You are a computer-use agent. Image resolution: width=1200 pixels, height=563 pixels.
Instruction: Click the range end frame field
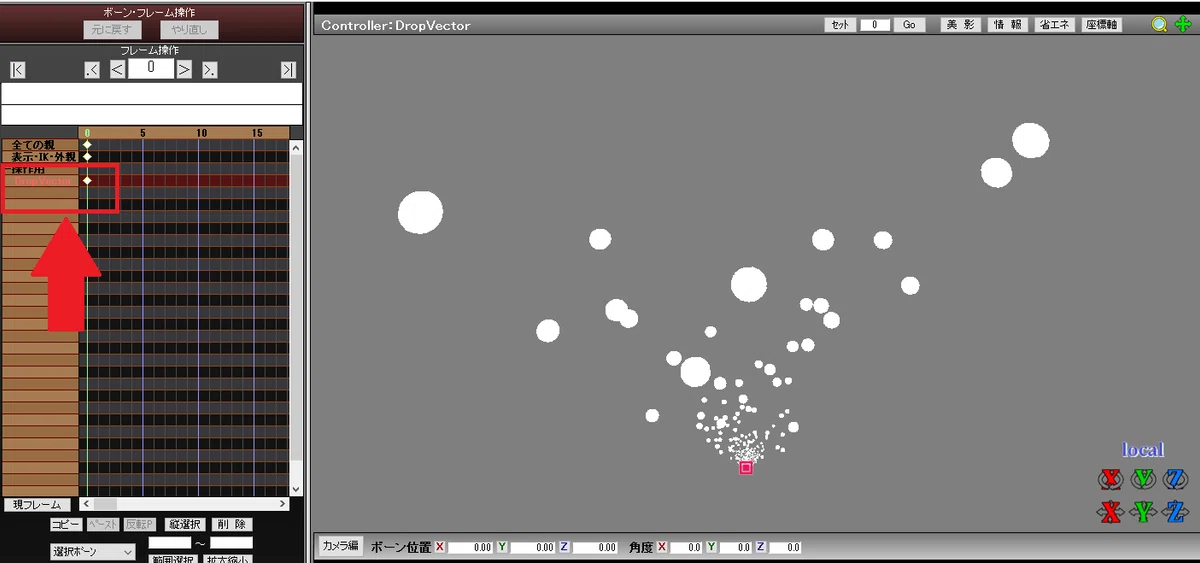coord(231,542)
